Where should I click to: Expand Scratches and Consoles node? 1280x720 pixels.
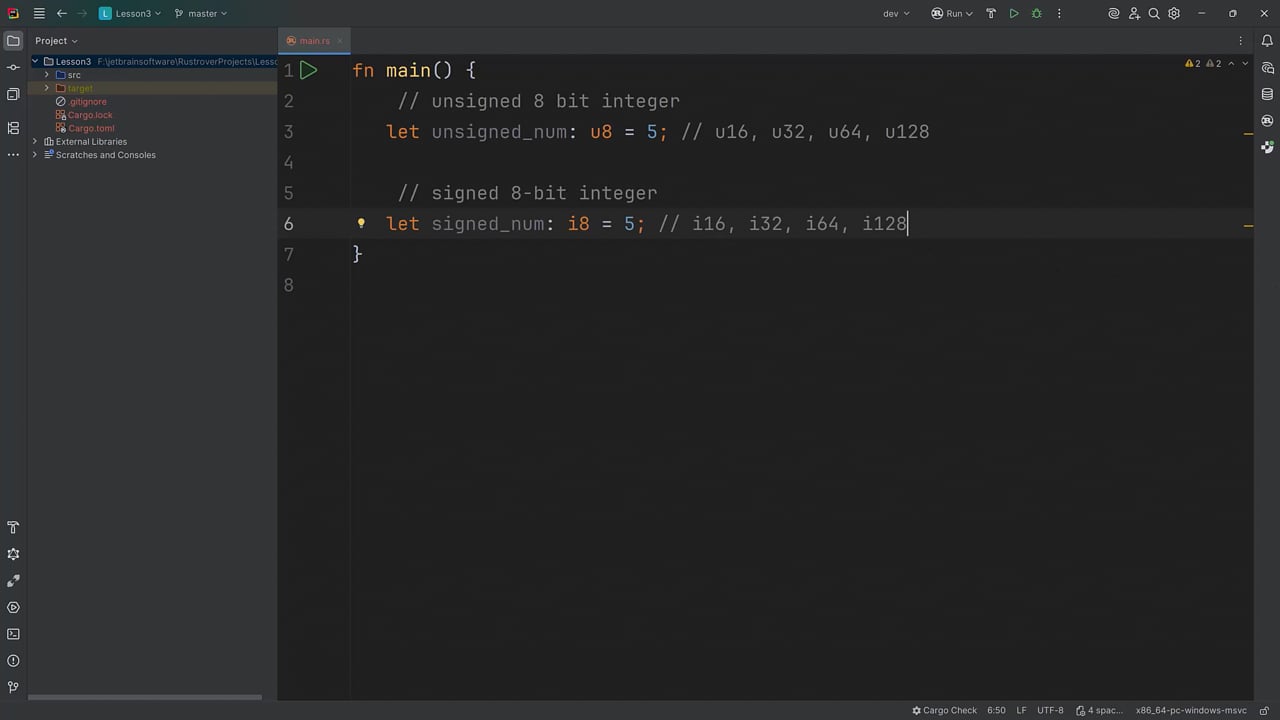(x=35, y=155)
